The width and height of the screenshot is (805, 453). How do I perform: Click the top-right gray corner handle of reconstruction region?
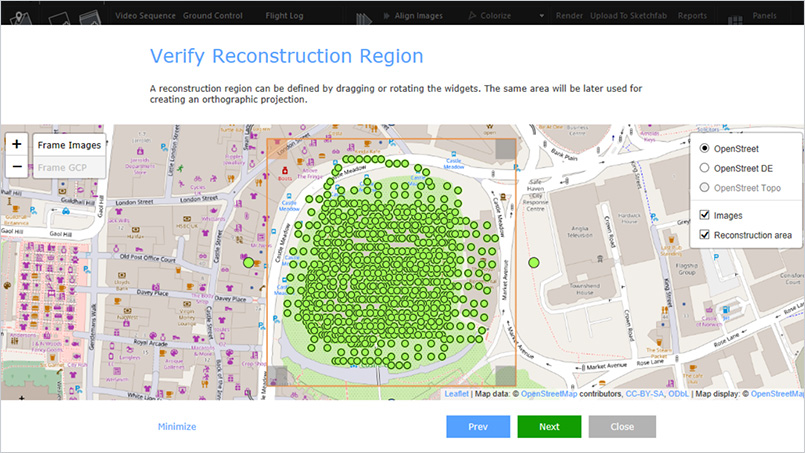[505, 149]
